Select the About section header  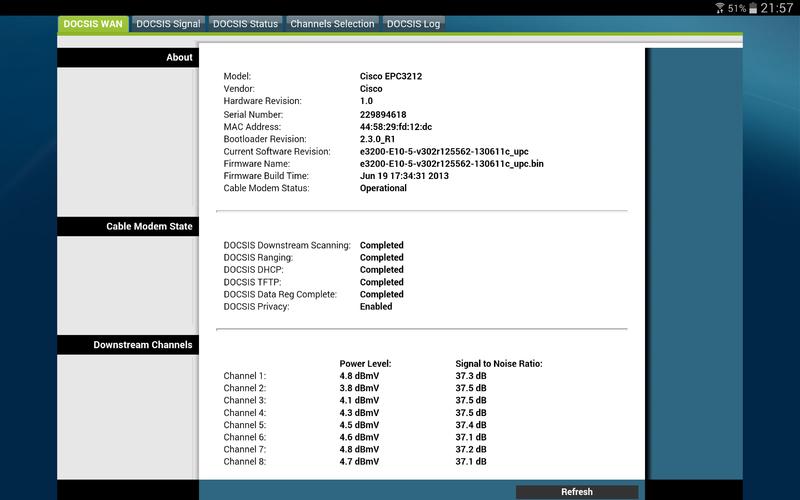point(127,58)
